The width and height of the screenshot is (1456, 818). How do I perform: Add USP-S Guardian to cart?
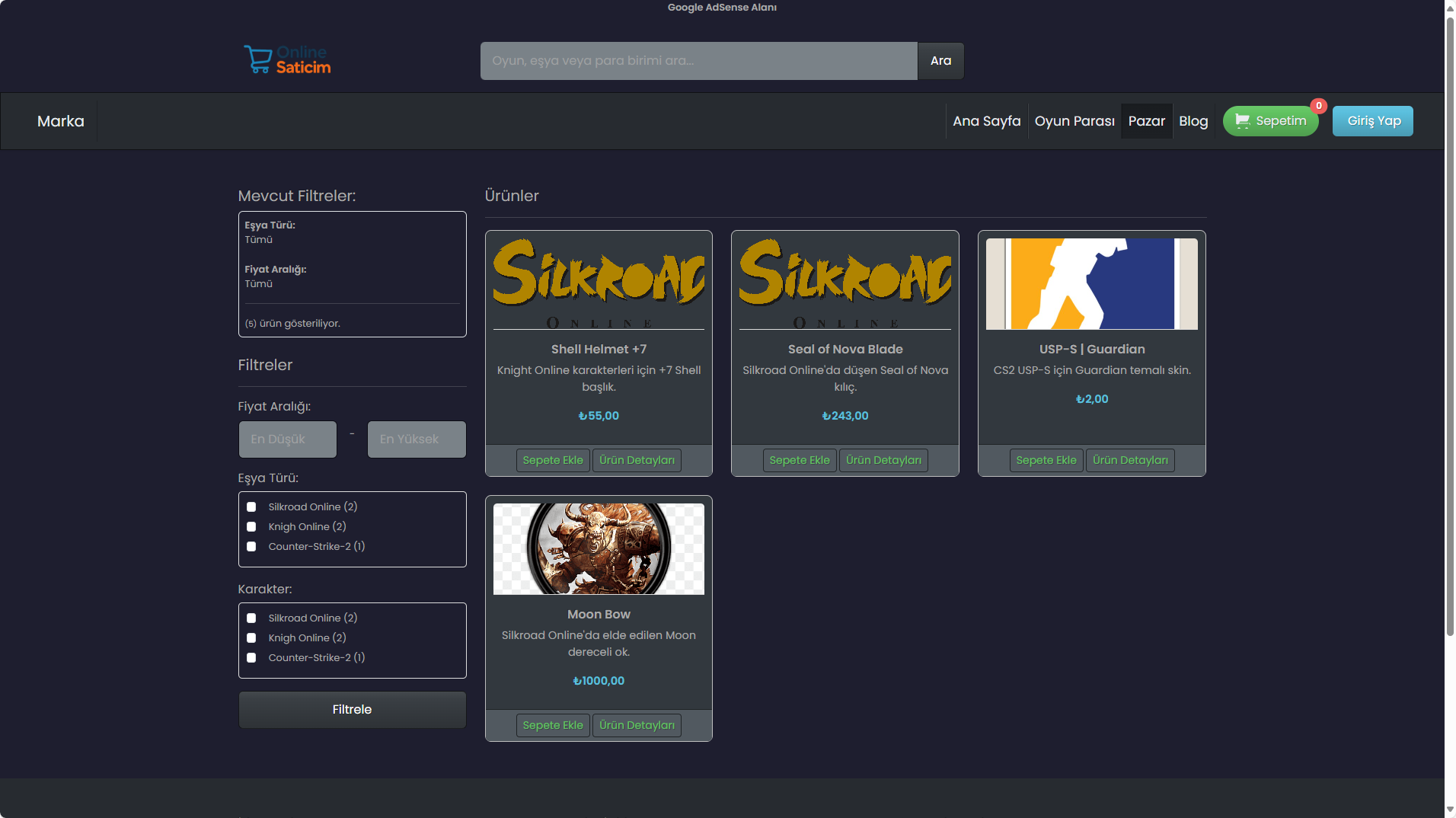click(x=1046, y=461)
